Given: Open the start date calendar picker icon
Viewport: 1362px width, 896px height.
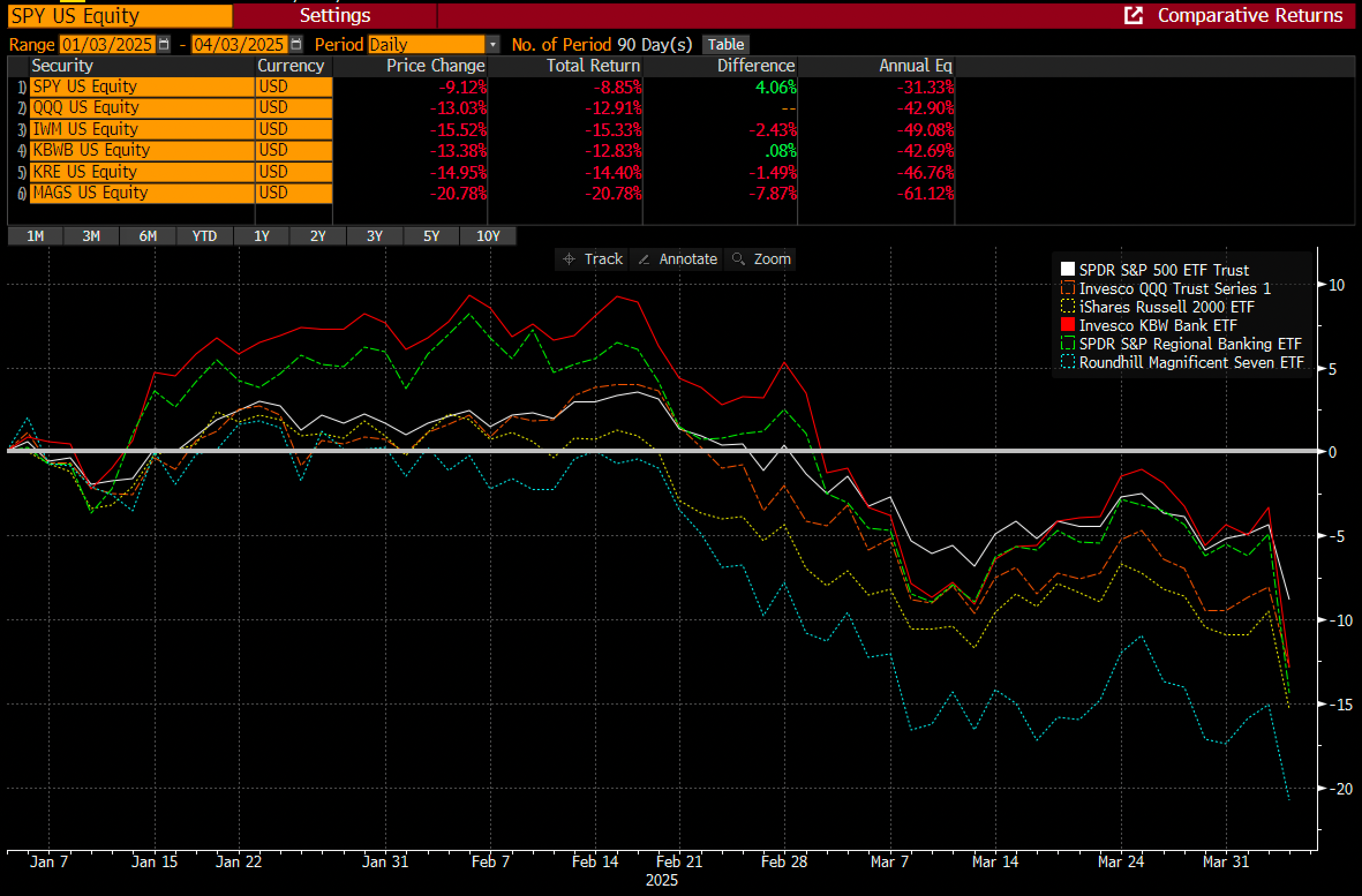Looking at the screenshot, I should coord(164,44).
